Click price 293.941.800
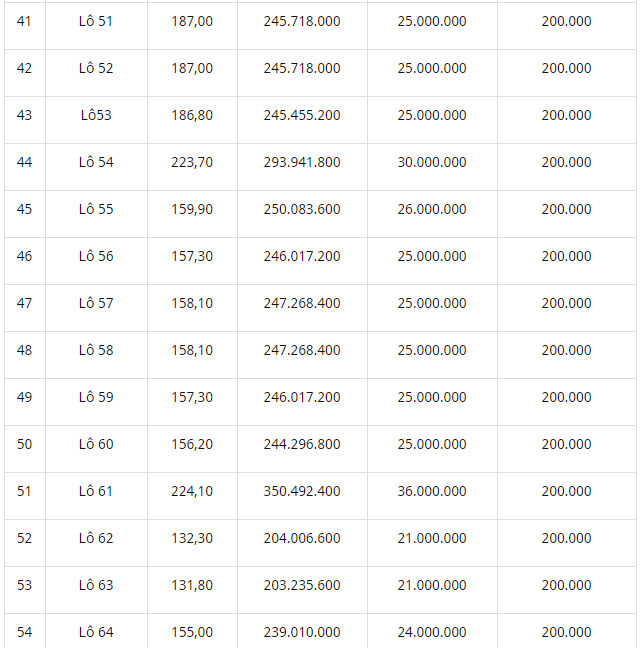 302,162
